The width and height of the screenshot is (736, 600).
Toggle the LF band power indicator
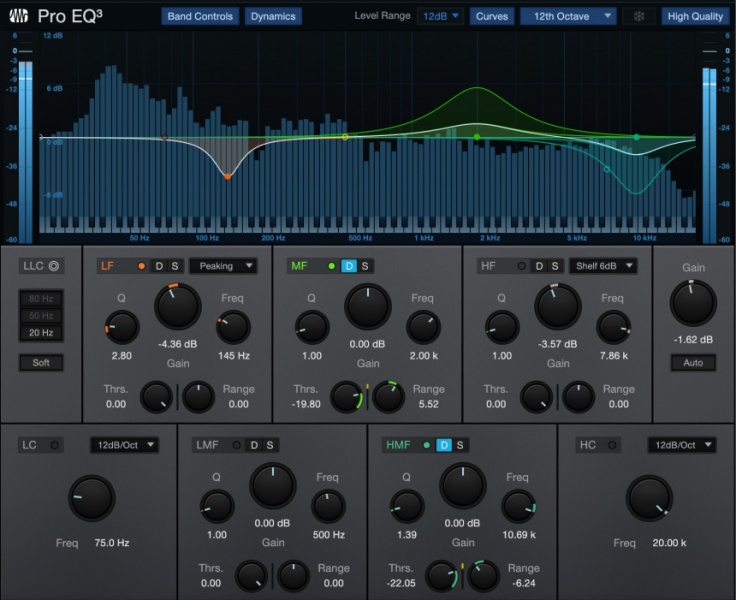pyautogui.click(x=141, y=266)
